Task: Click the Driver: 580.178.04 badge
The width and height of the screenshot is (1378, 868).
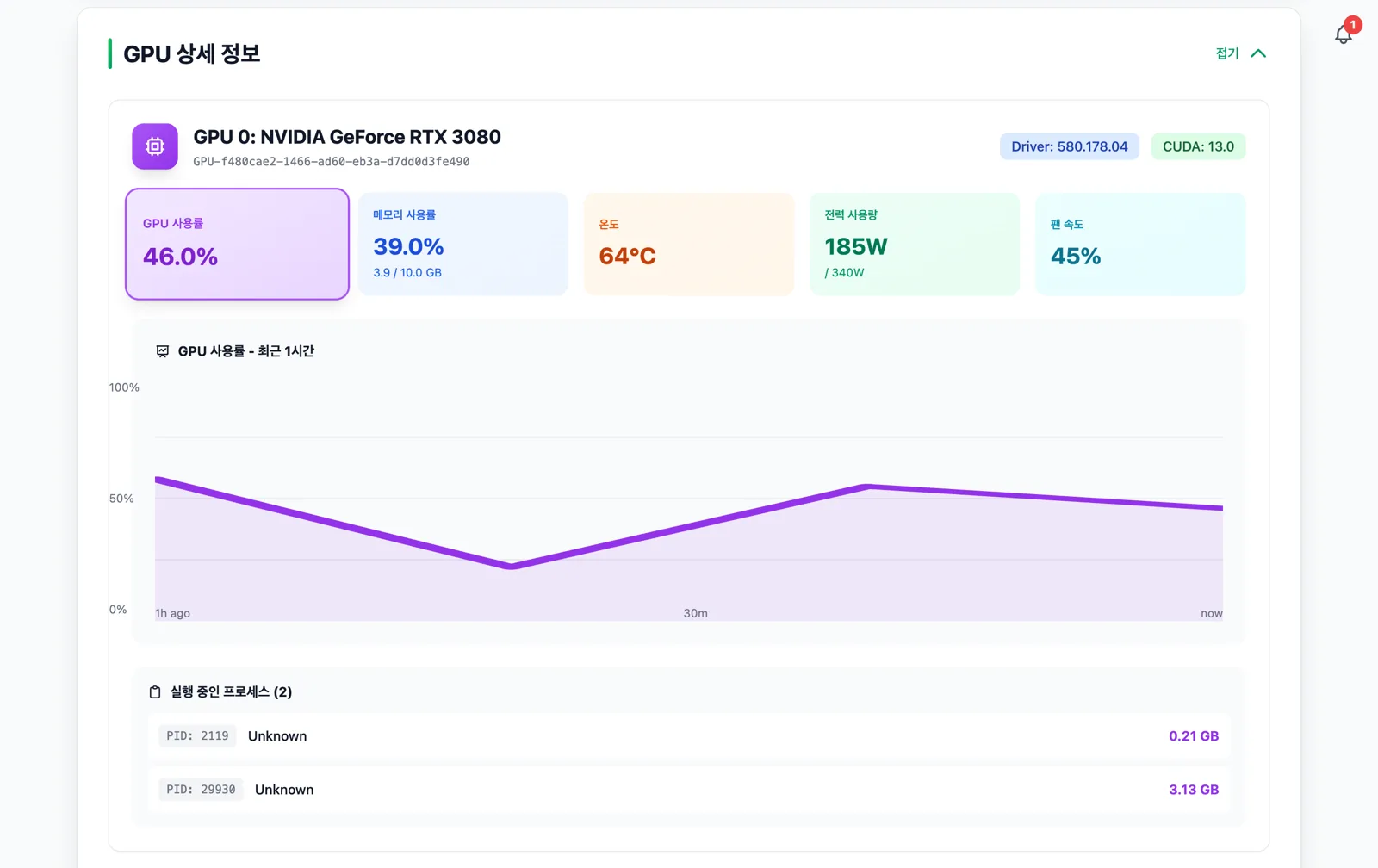Action: point(1070,146)
